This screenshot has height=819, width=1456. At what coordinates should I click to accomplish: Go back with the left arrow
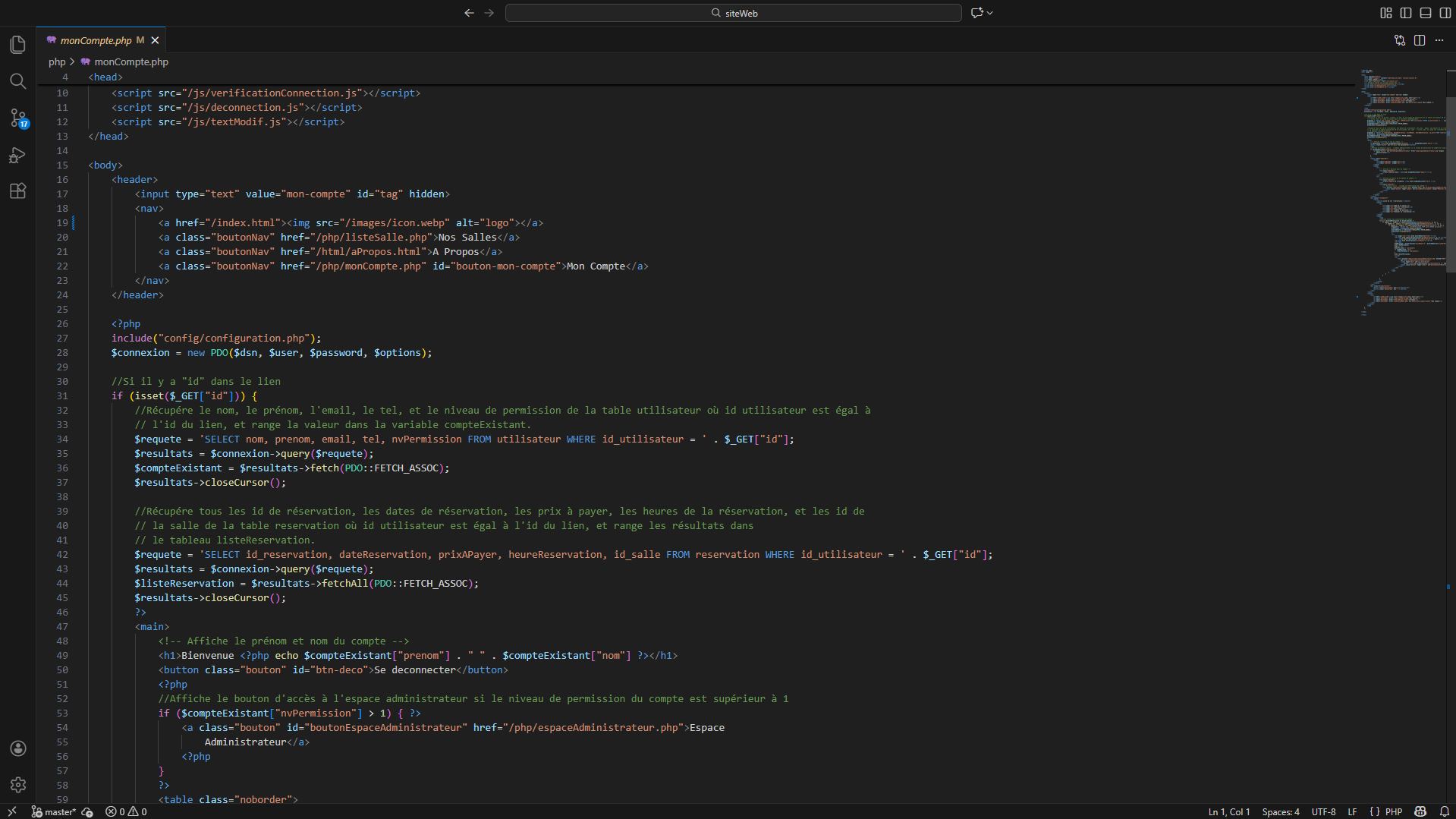pos(469,13)
